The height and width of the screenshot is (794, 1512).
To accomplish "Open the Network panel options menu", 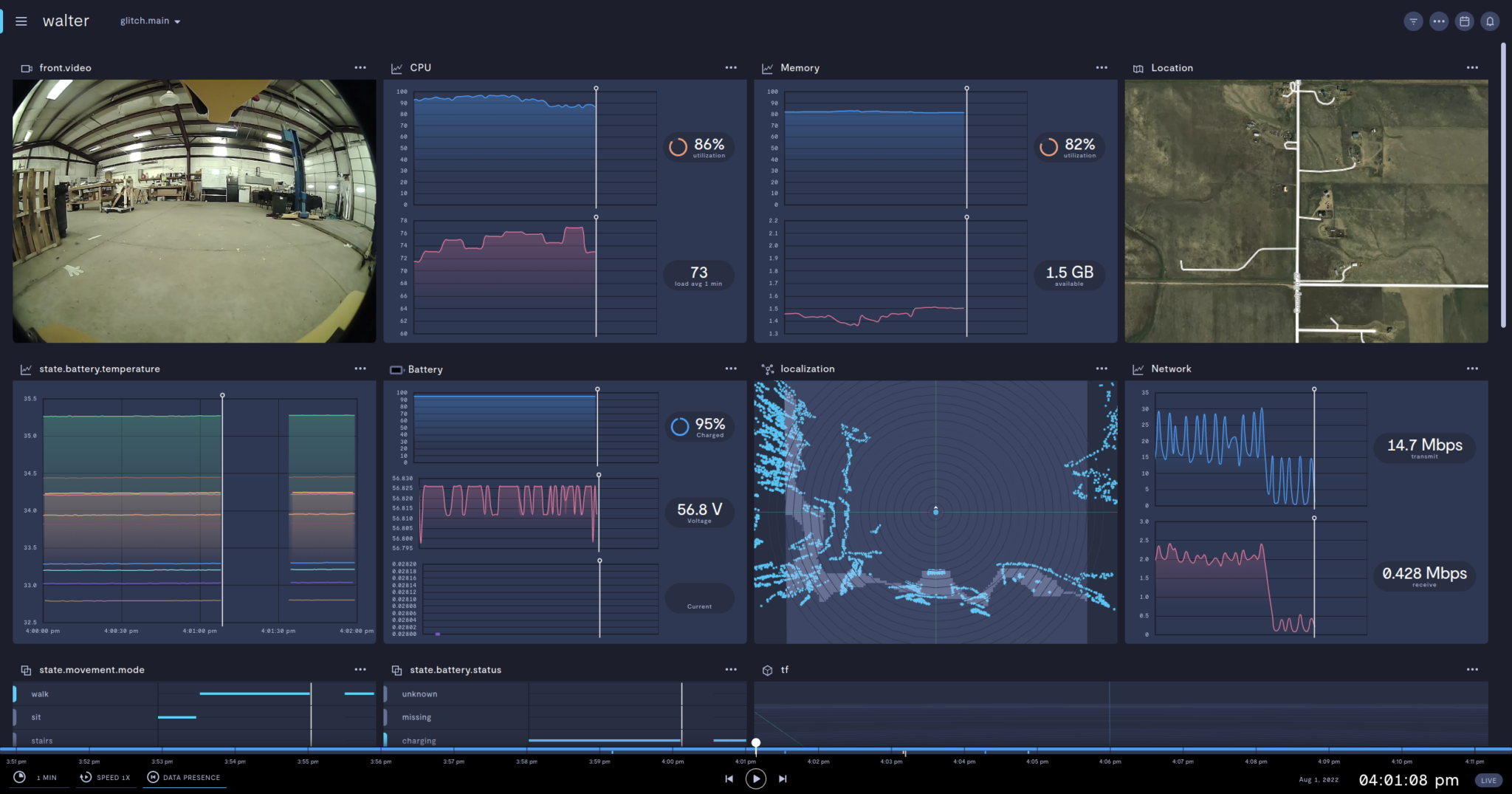I will [1472, 369].
